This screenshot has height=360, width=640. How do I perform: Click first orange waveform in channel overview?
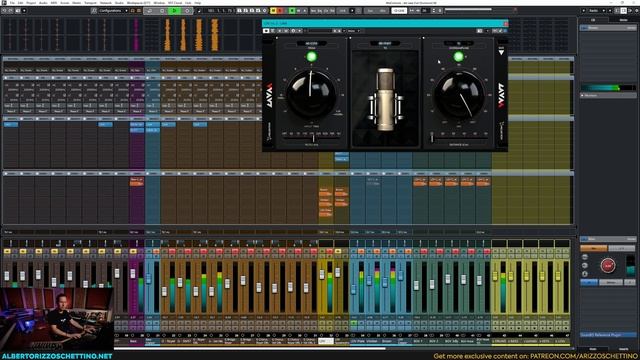167,36
